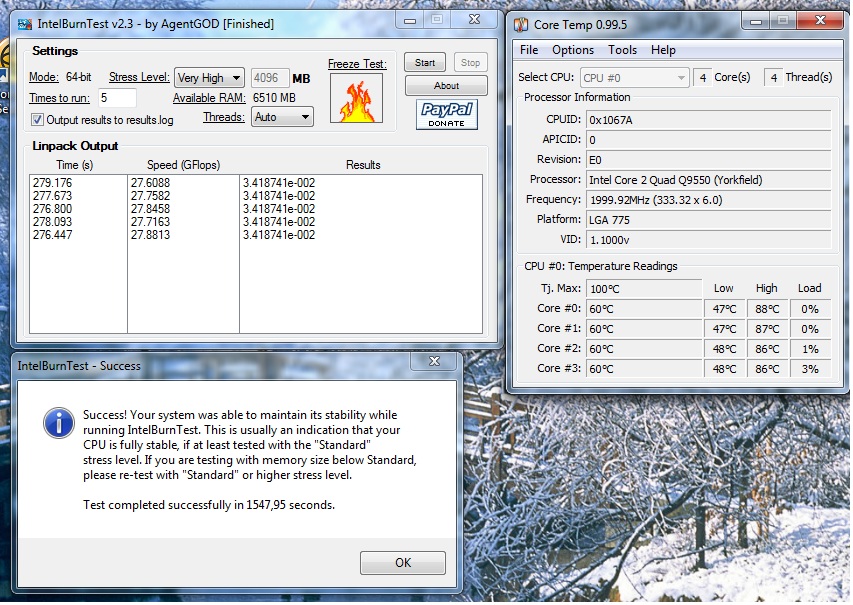Click the Start button in IntelBurnTest
The height and width of the screenshot is (605, 853).
coord(425,63)
